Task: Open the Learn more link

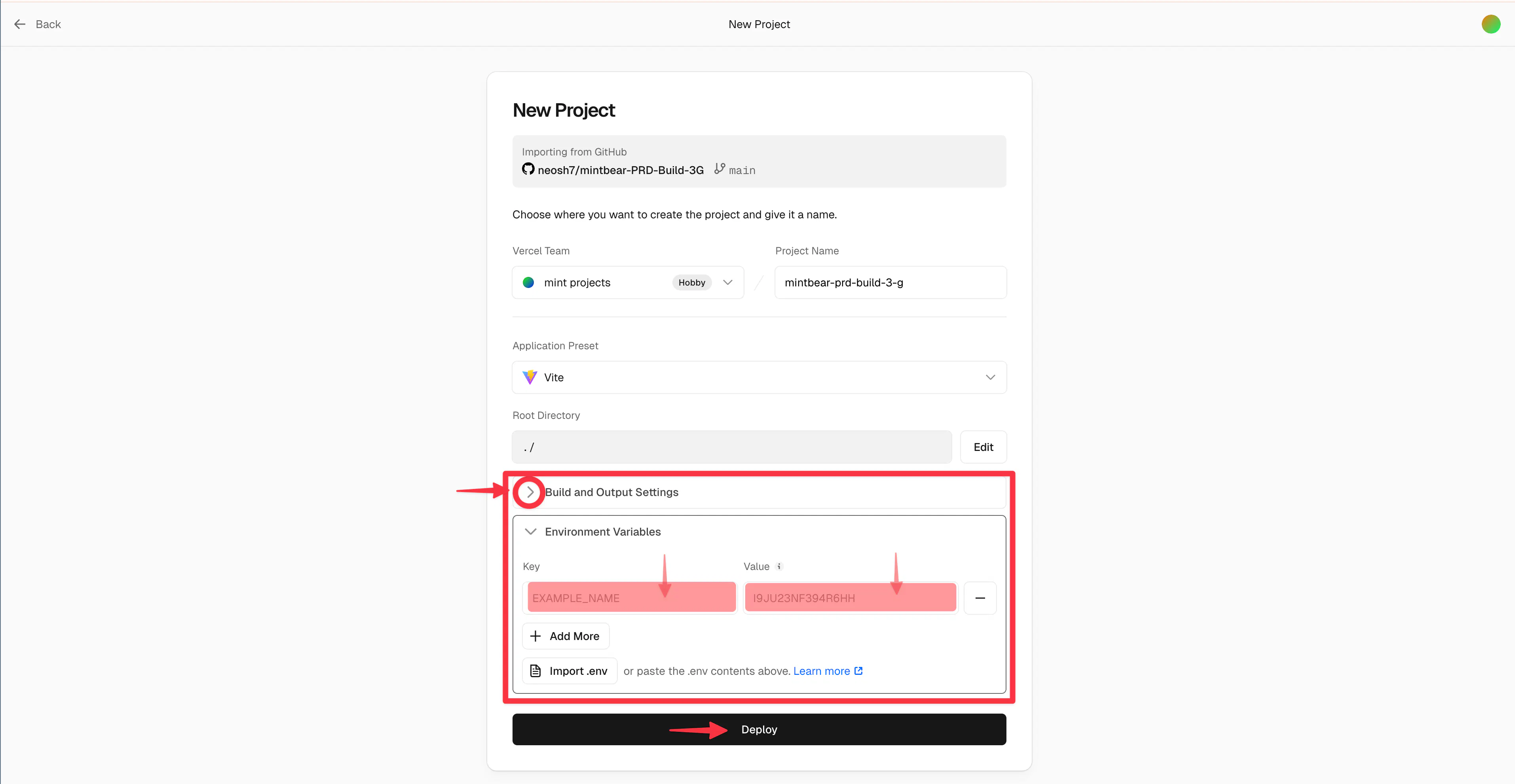Action: pyautogui.click(x=821, y=671)
